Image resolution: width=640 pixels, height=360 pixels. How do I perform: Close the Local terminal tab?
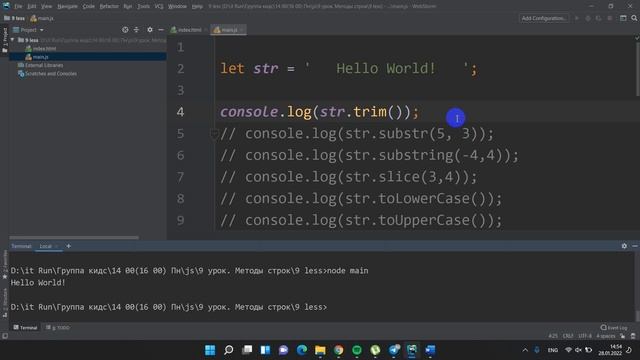point(57,246)
